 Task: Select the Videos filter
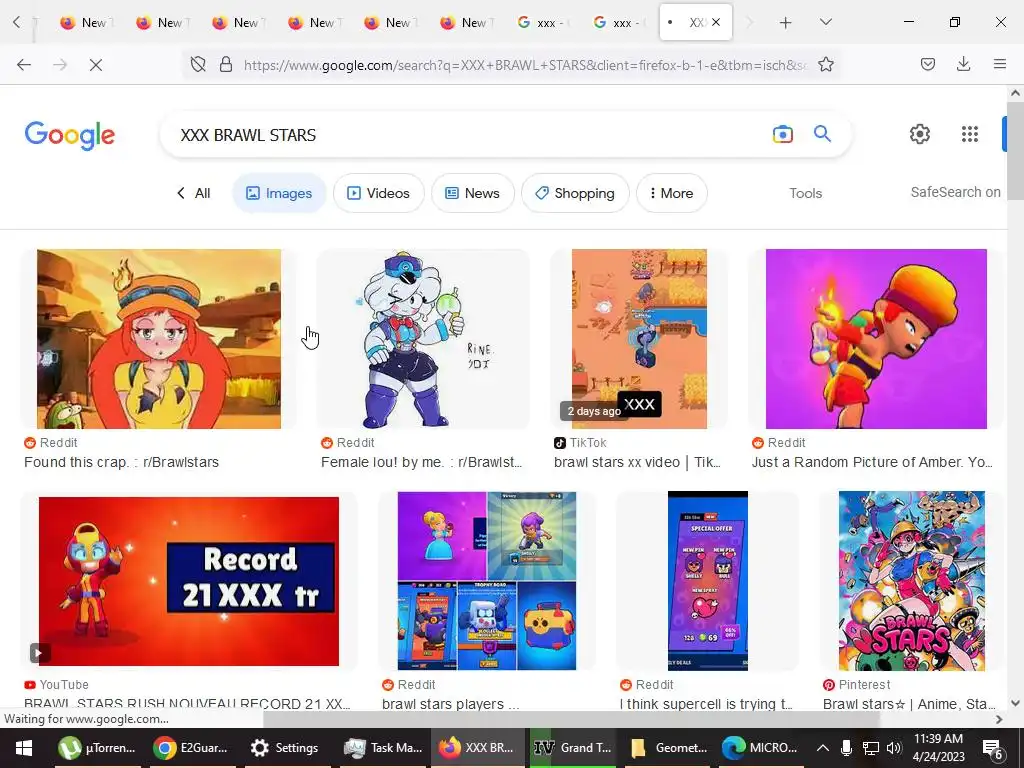(x=379, y=193)
